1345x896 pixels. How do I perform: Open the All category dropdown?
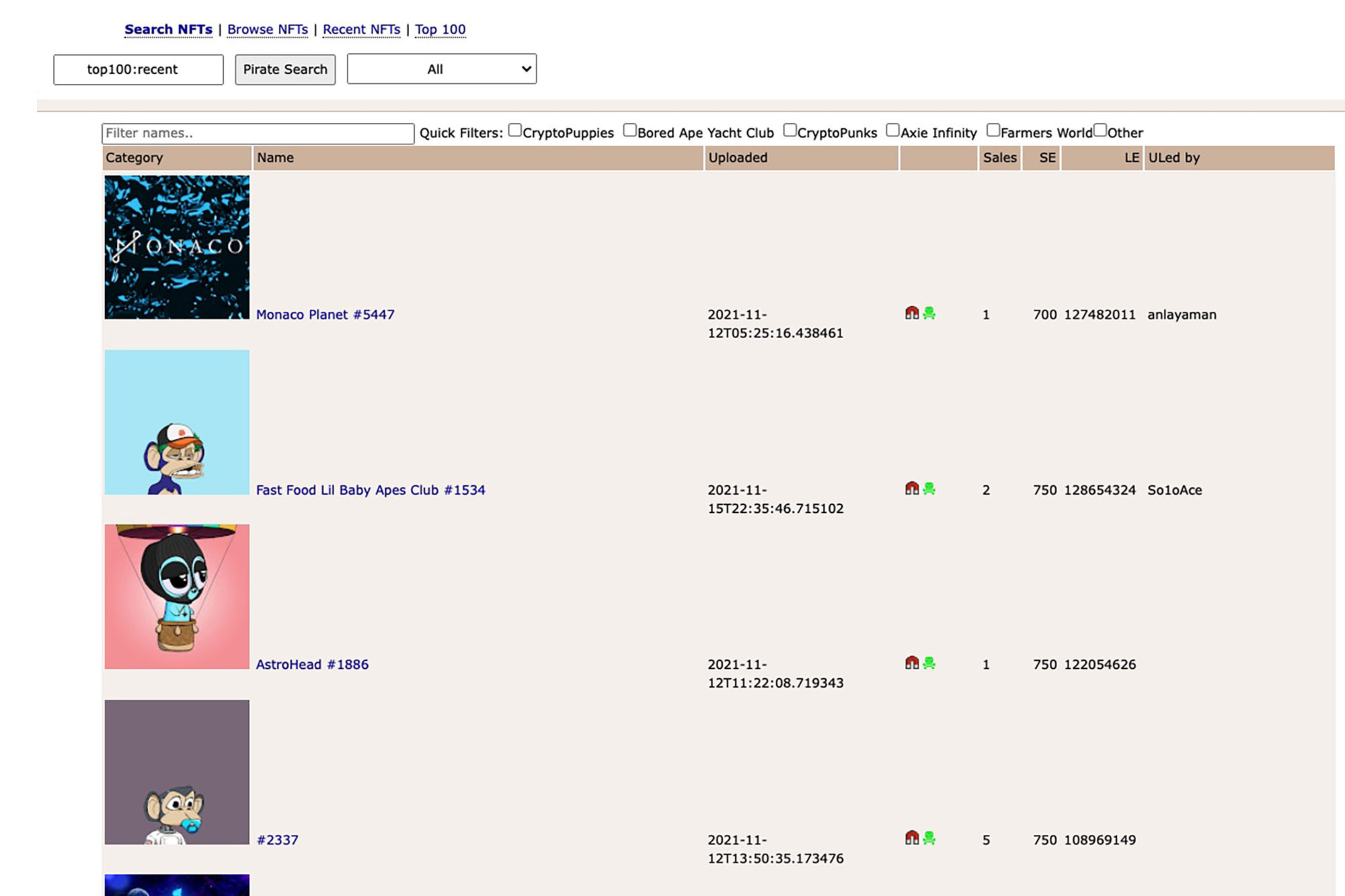point(442,69)
